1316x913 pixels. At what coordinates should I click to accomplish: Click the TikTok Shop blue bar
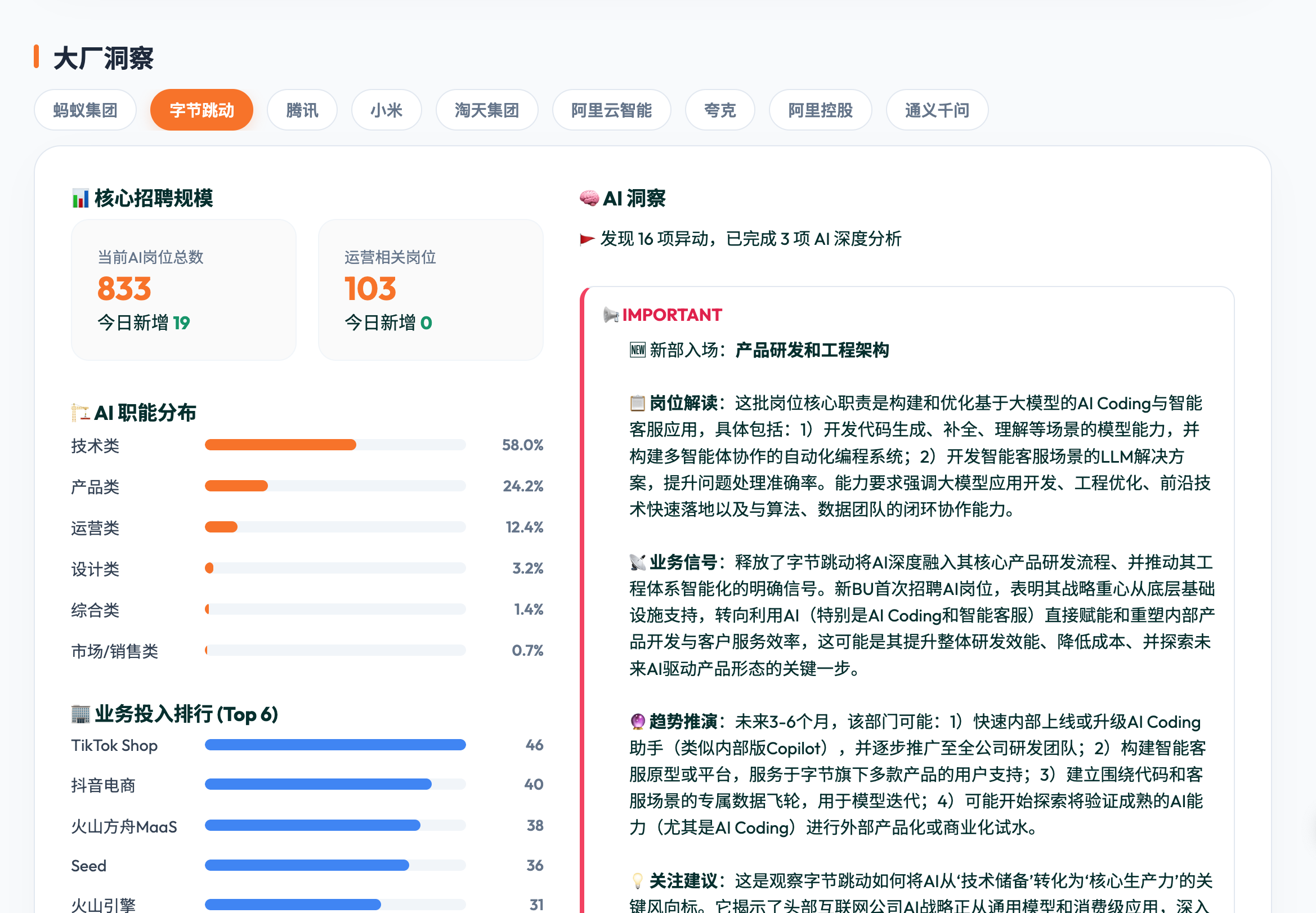(335, 745)
